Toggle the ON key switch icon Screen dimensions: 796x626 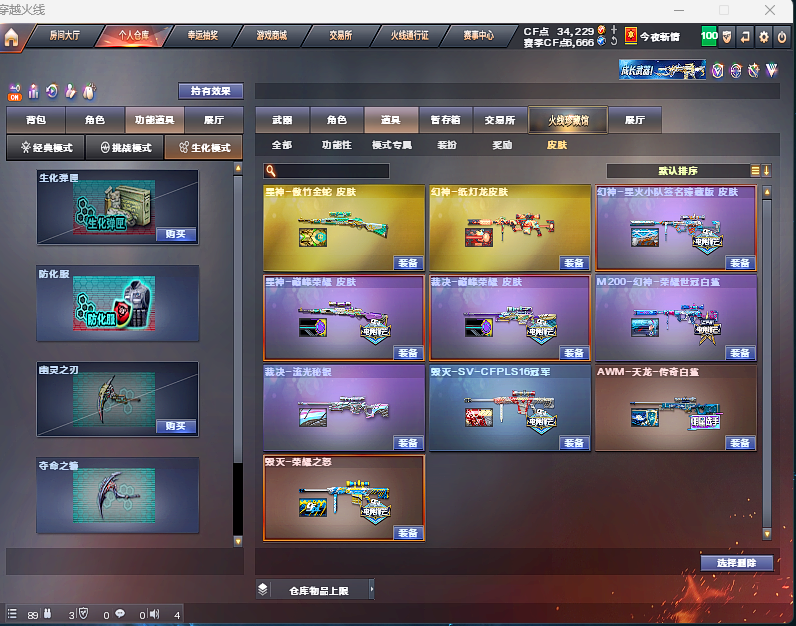click(x=14, y=92)
